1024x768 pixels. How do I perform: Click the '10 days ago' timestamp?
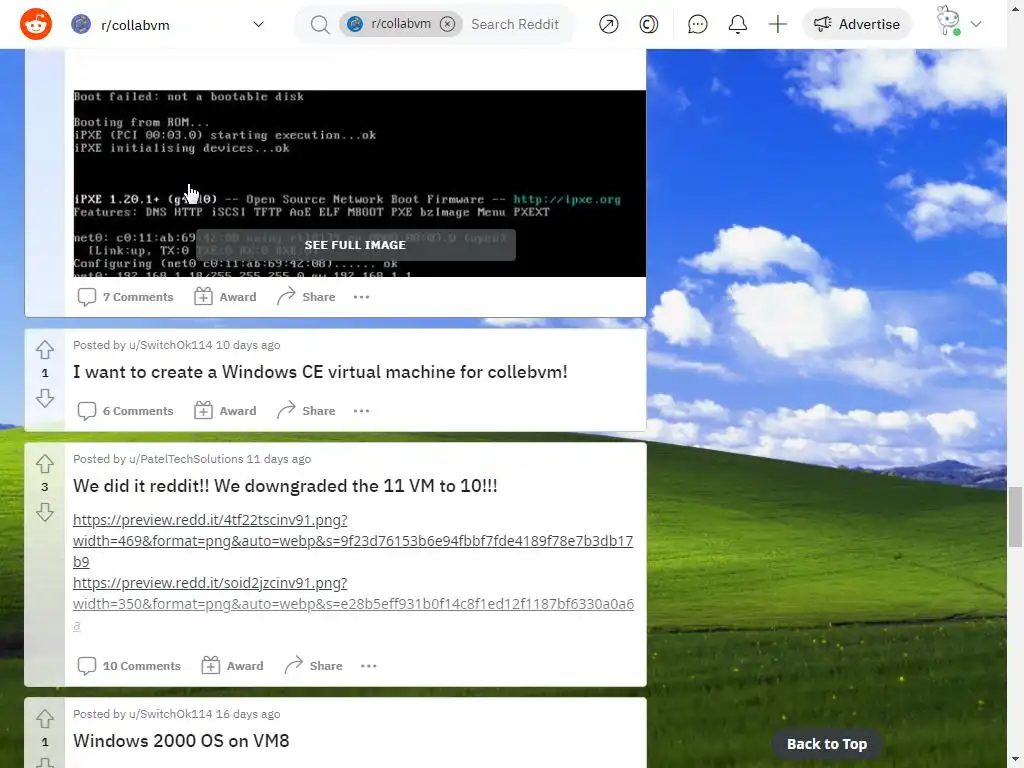(248, 345)
